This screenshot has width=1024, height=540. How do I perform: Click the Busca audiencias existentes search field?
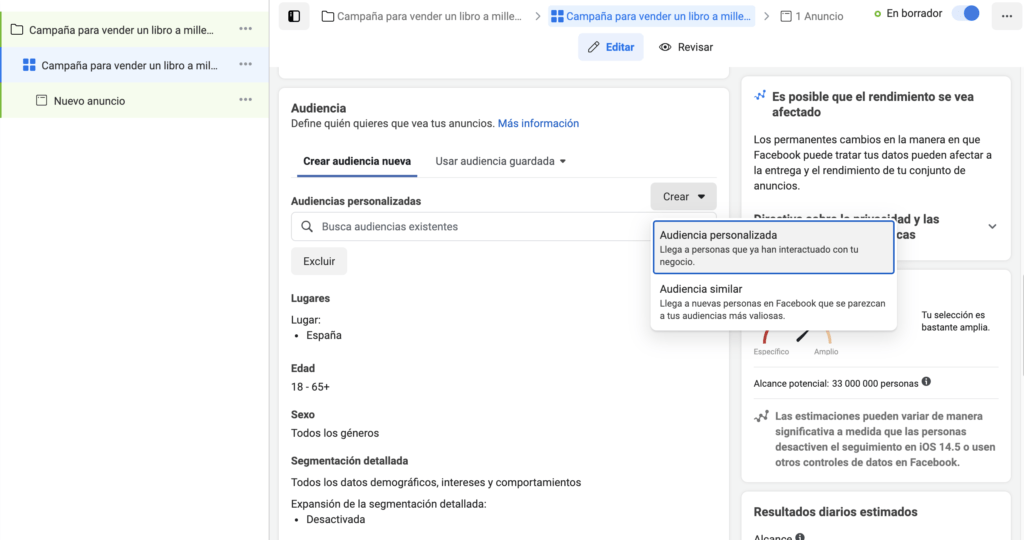(x=470, y=227)
